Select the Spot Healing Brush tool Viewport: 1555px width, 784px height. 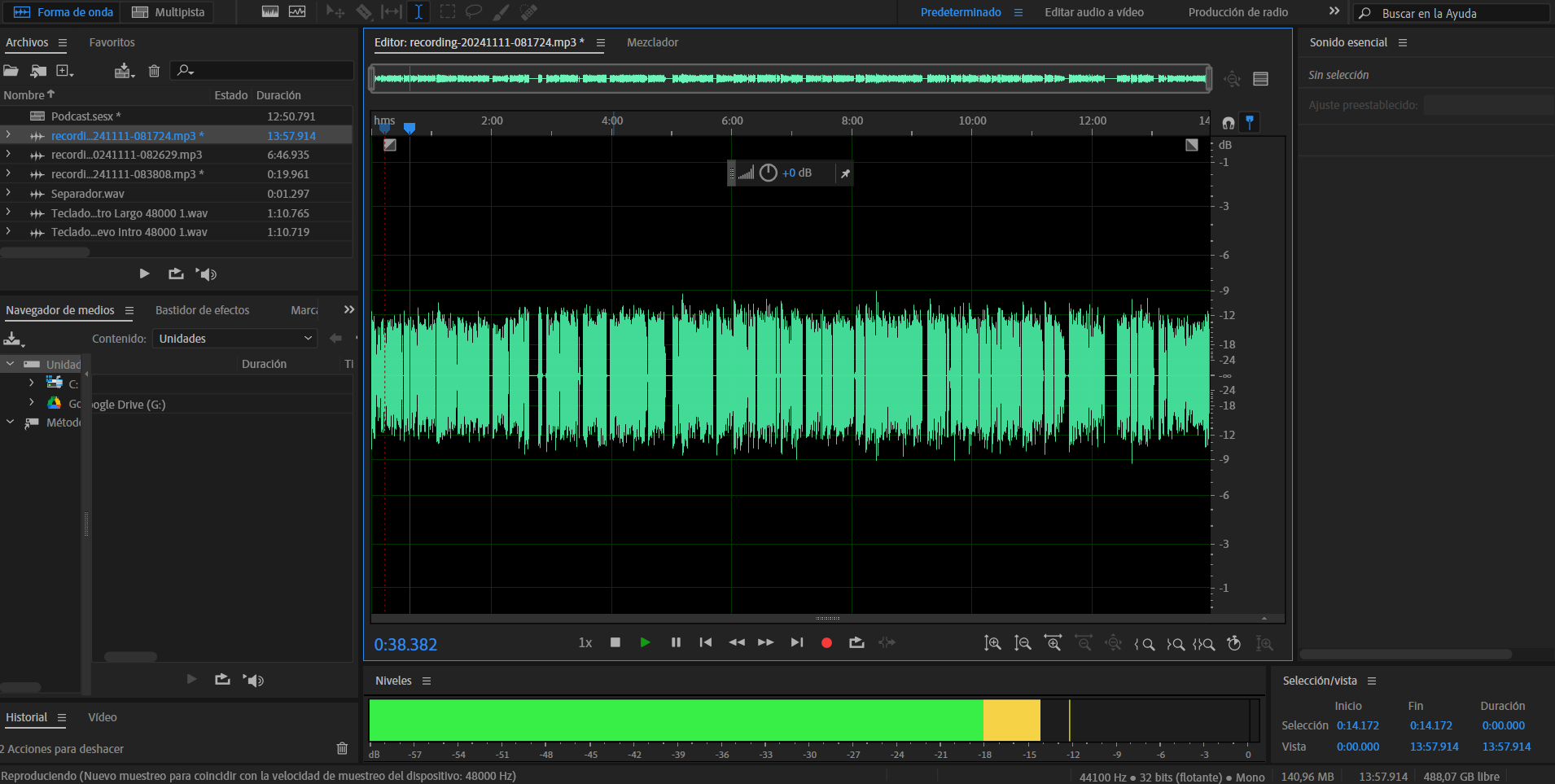(529, 12)
